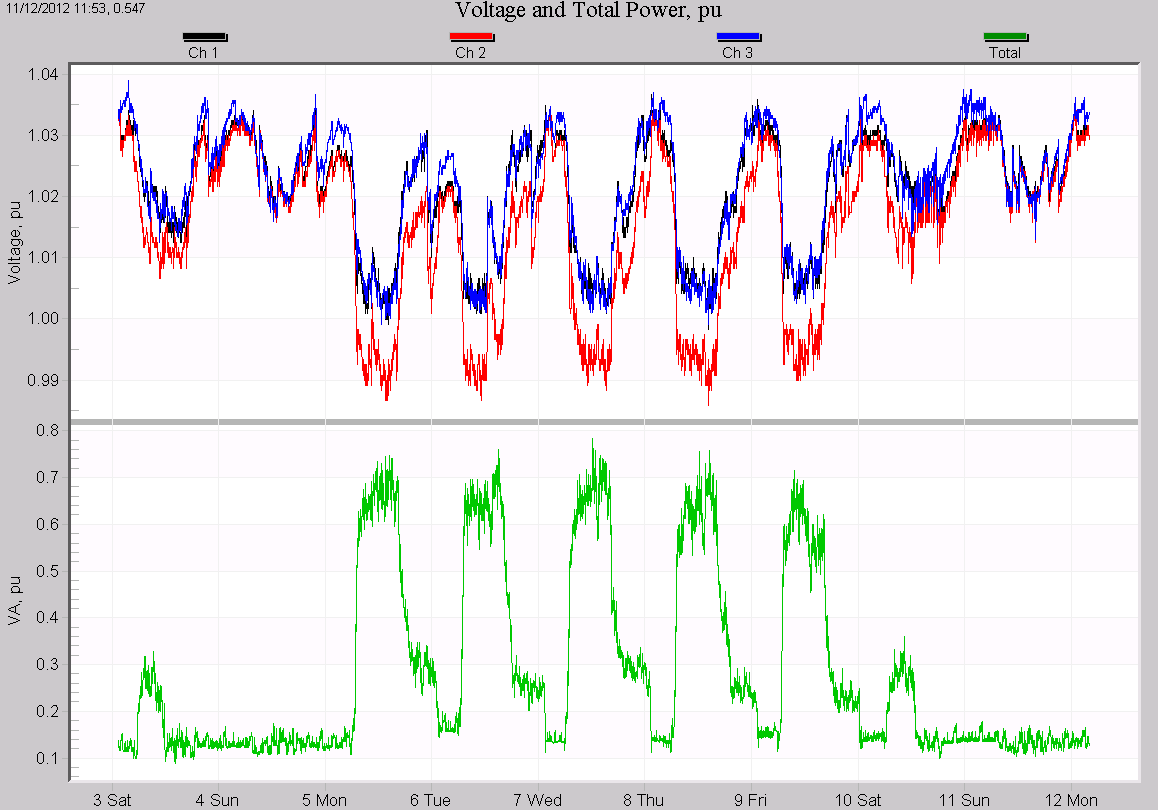This screenshot has height=810, width=1158.
Task: Select the 6 Tue date label
Action: (x=430, y=800)
